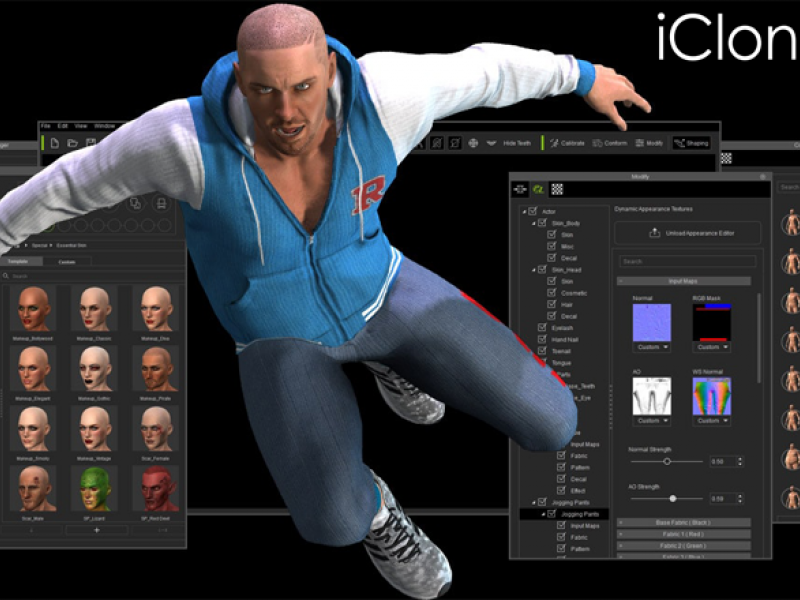Viewport: 800px width, 600px height.
Task: Uncheck the Eyelash checkbox
Action: [543, 328]
